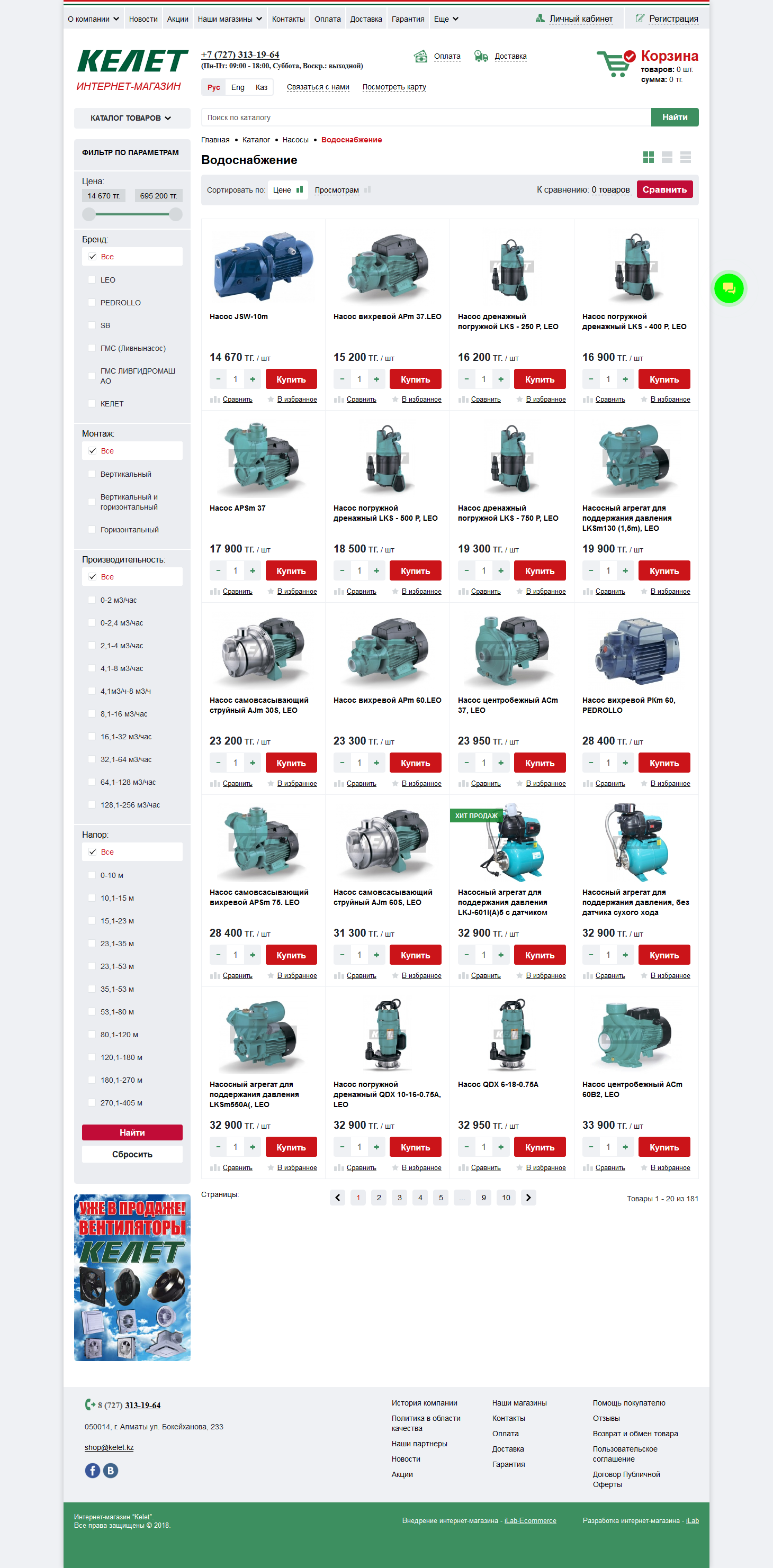The width and height of the screenshot is (773, 1568).
Task: Click the delivery truck icon in header
Action: click(x=481, y=57)
